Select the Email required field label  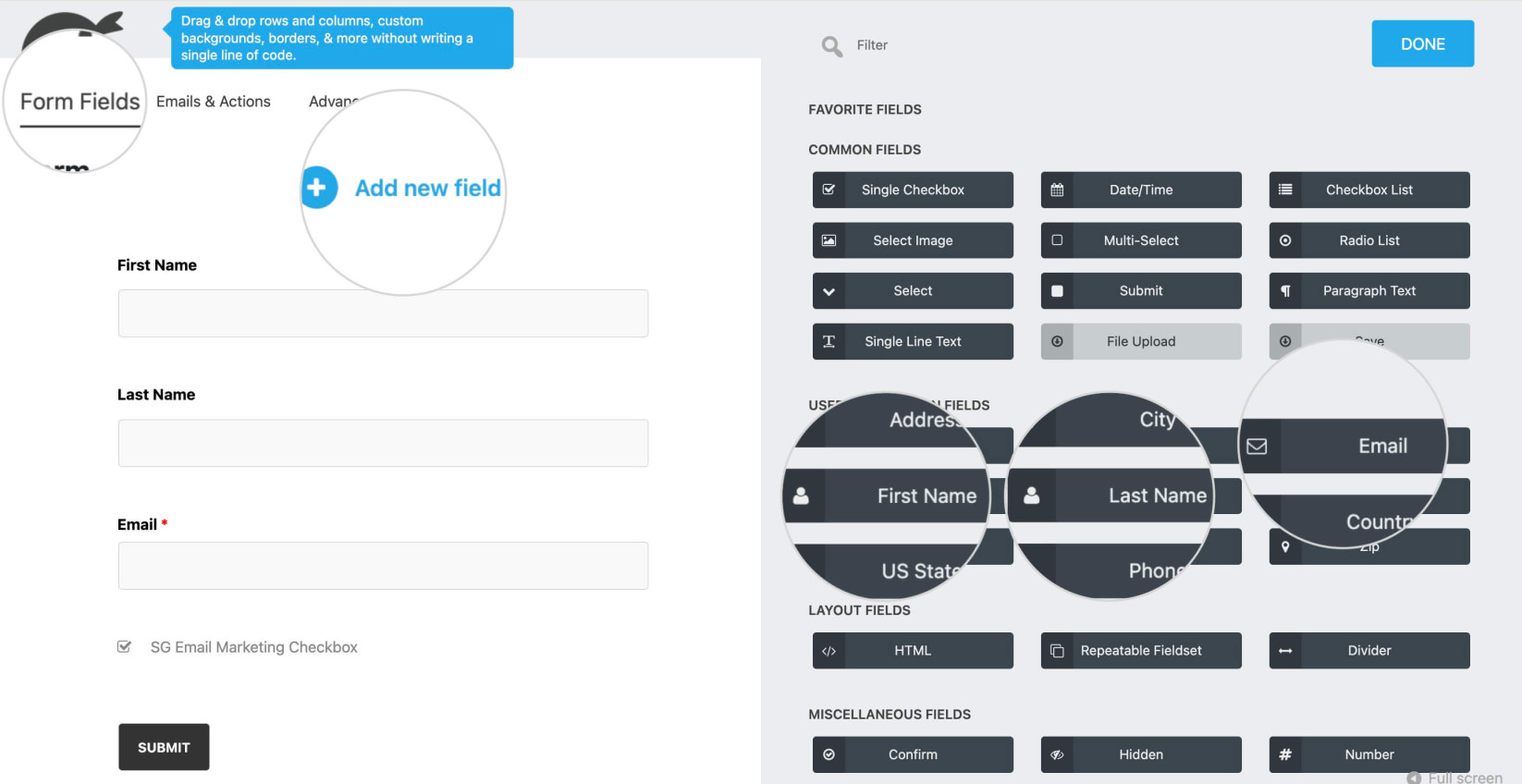(x=142, y=524)
